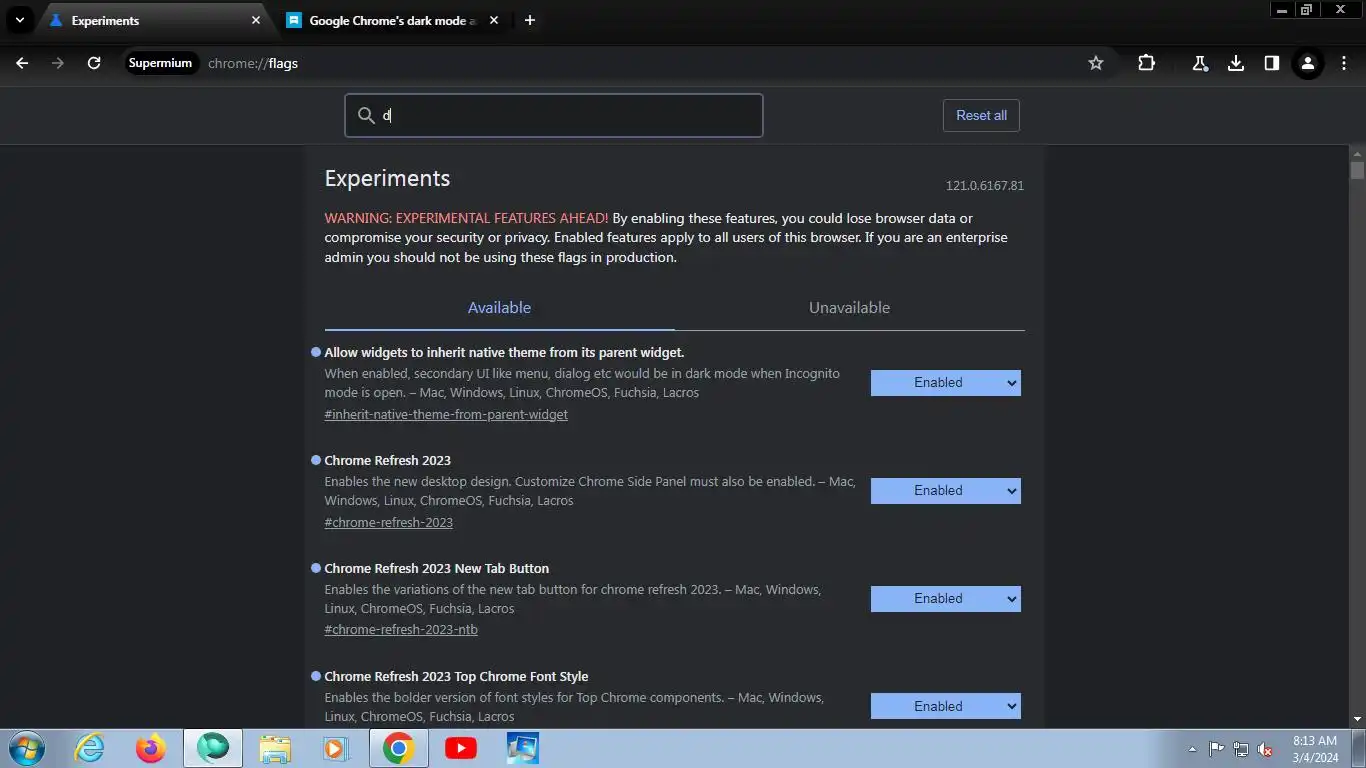
Task: Open dropdown for Top Chrome Font Style flag
Action: 946,706
